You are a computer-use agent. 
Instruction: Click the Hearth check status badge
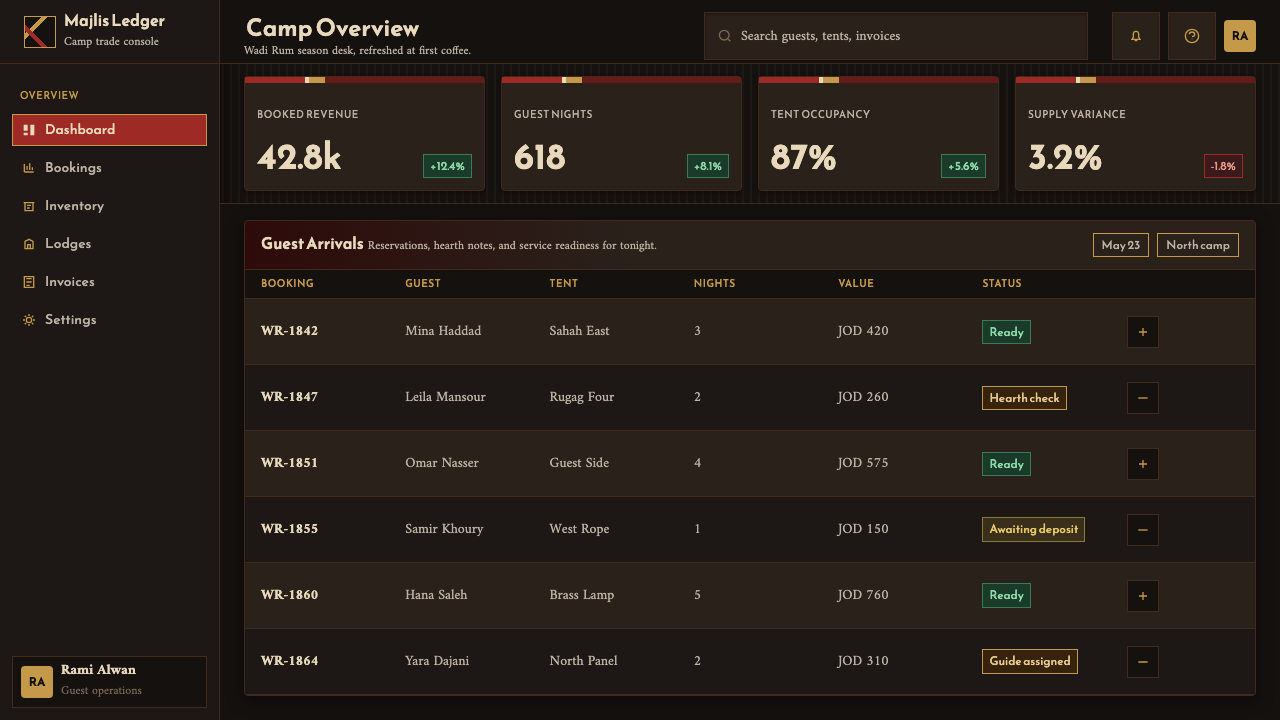click(1024, 398)
